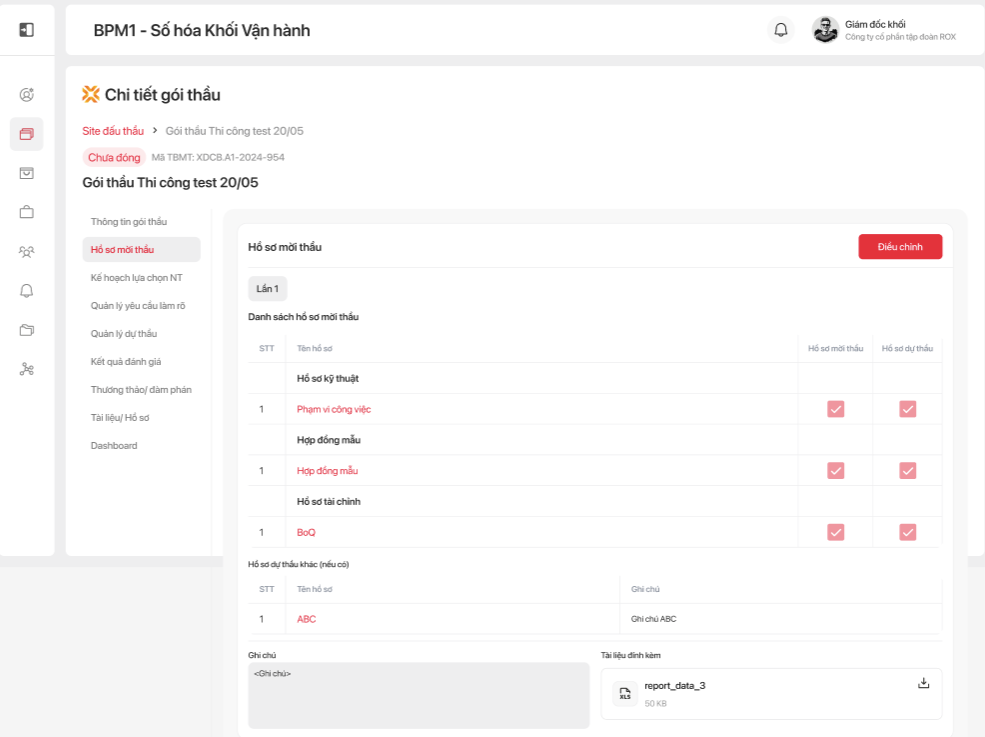Click the archive box icon in sidebar
985x737 pixels.
click(x=27, y=173)
